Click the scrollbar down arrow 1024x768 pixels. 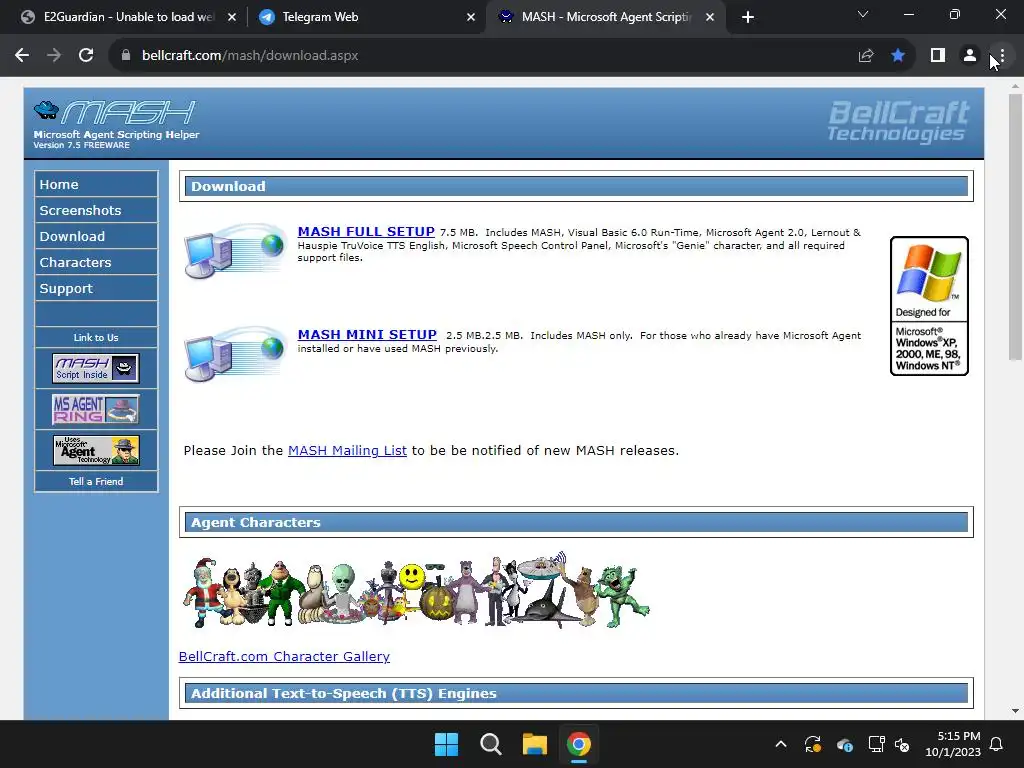1015,711
